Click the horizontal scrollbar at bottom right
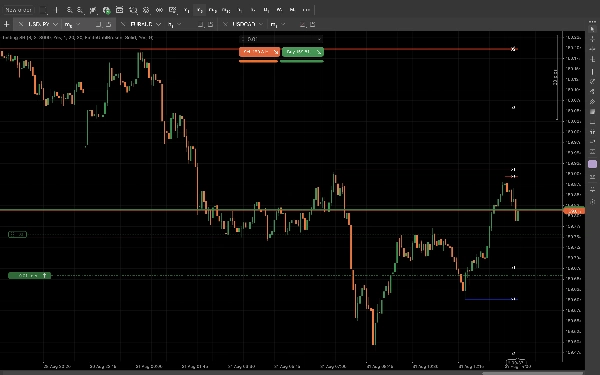 click(x=532, y=373)
